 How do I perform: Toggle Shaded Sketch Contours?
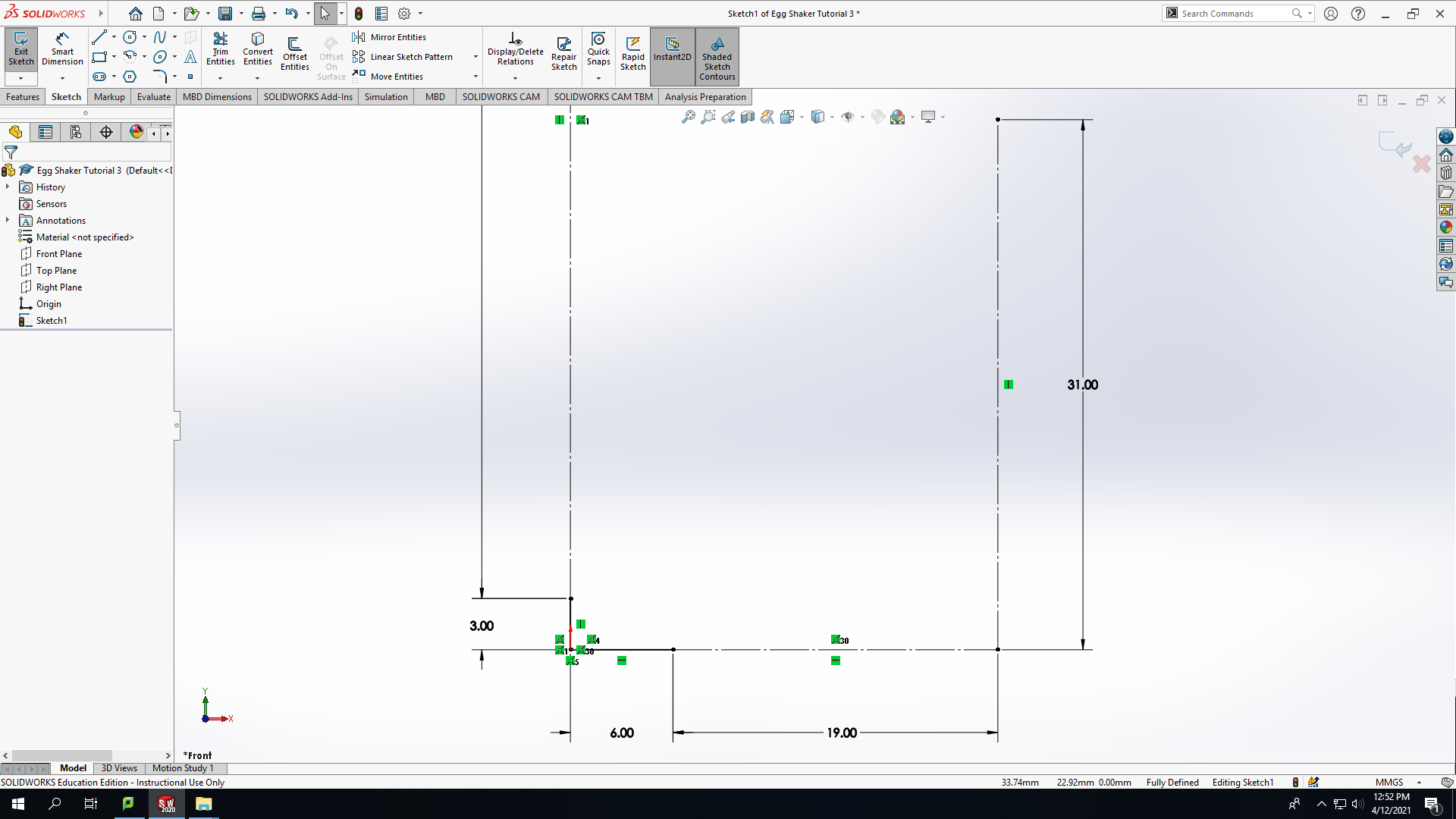click(717, 57)
